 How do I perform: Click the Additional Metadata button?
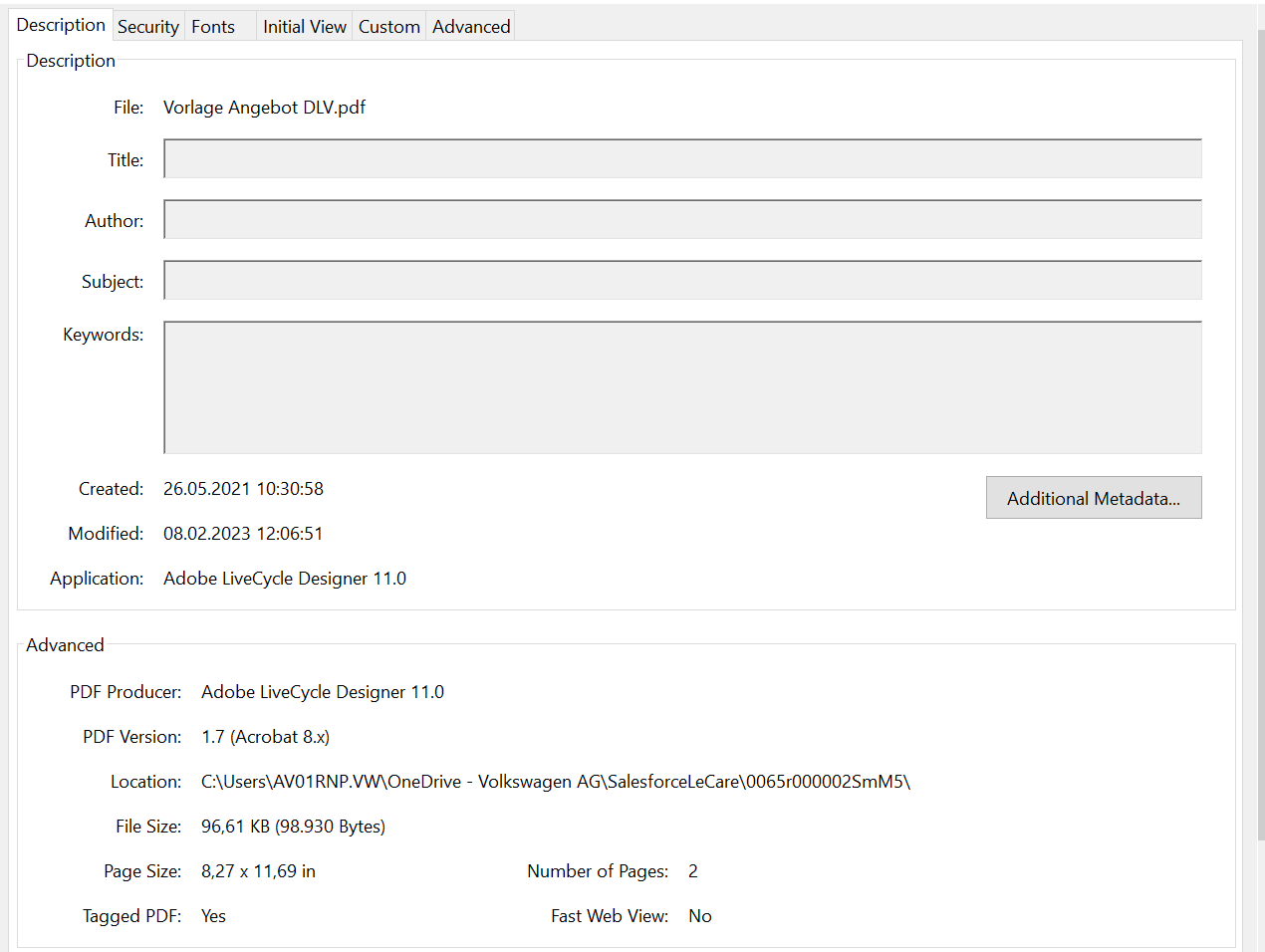tap(1094, 498)
